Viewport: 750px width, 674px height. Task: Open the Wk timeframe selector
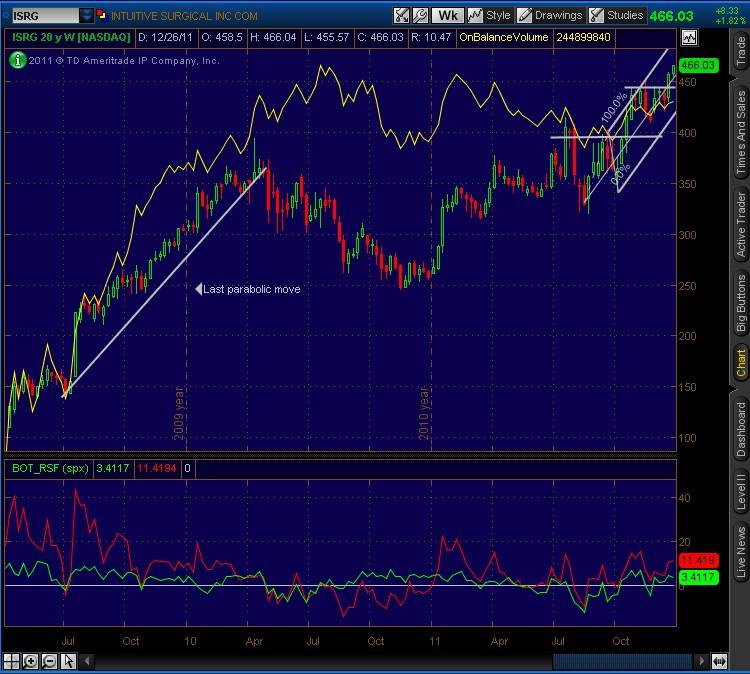[x=447, y=16]
